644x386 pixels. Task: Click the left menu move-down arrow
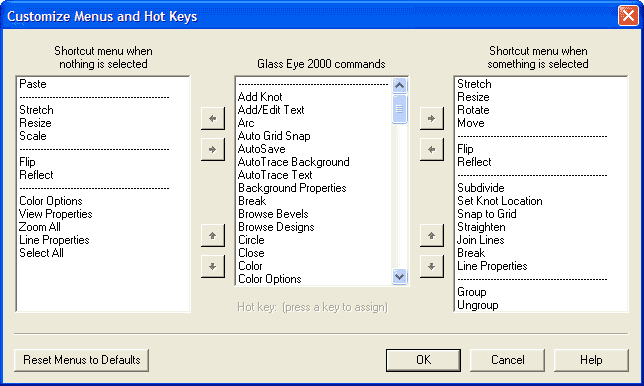pyautogui.click(x=213, y=267)
